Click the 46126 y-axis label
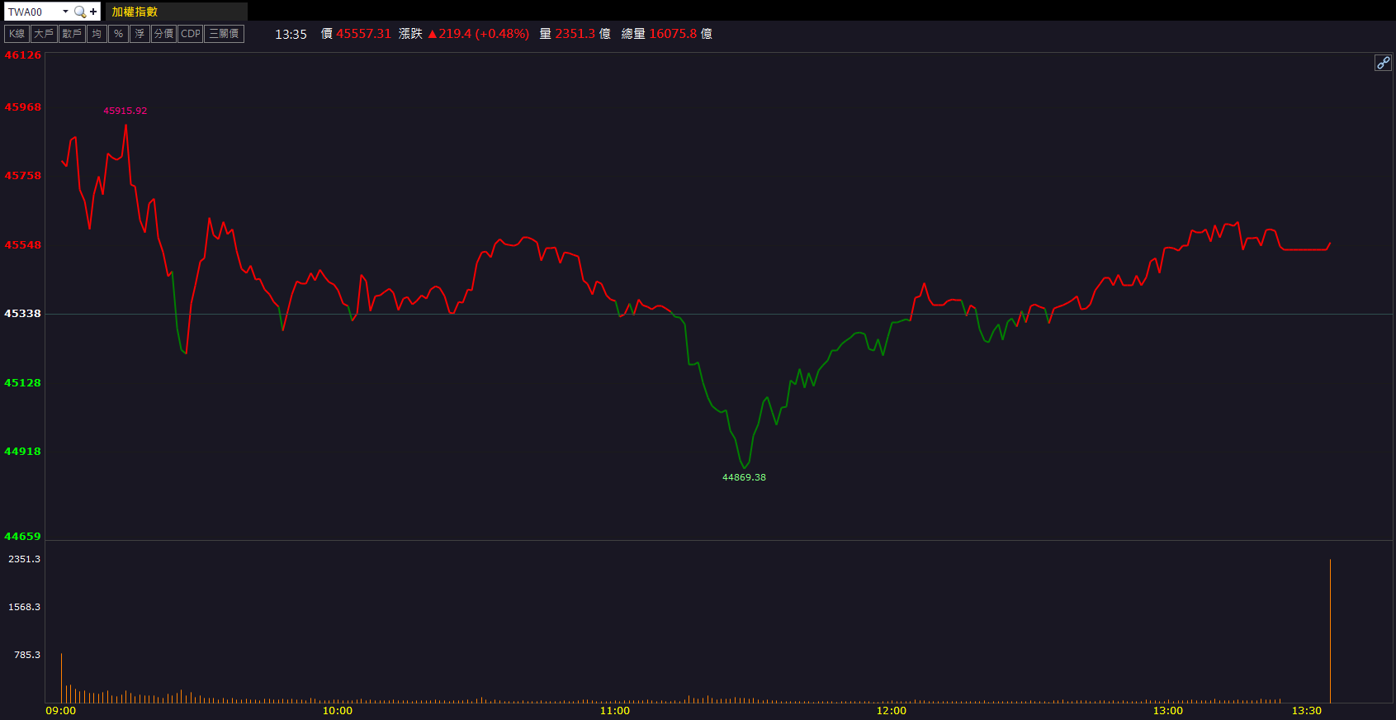This screenshot has width=1396, height=720. (23, 55)
